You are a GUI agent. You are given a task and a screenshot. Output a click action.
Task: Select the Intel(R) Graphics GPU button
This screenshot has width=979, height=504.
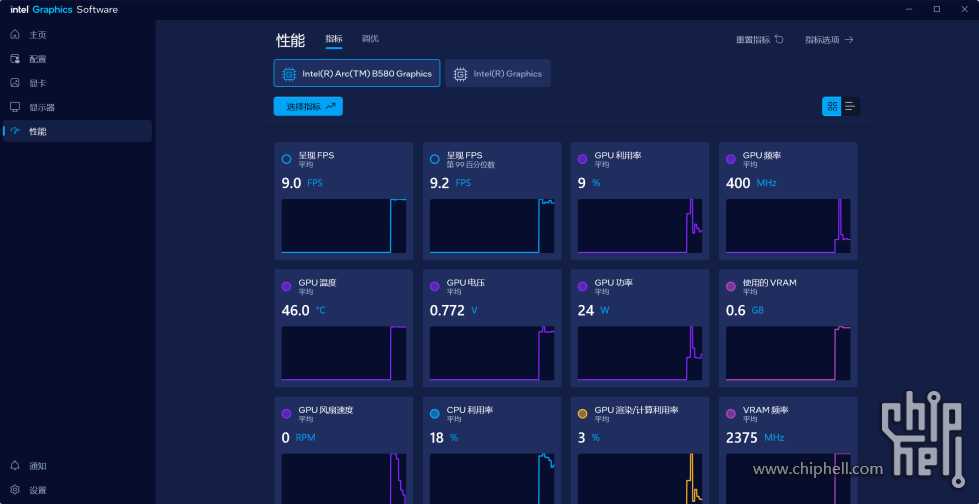[498, 73]
